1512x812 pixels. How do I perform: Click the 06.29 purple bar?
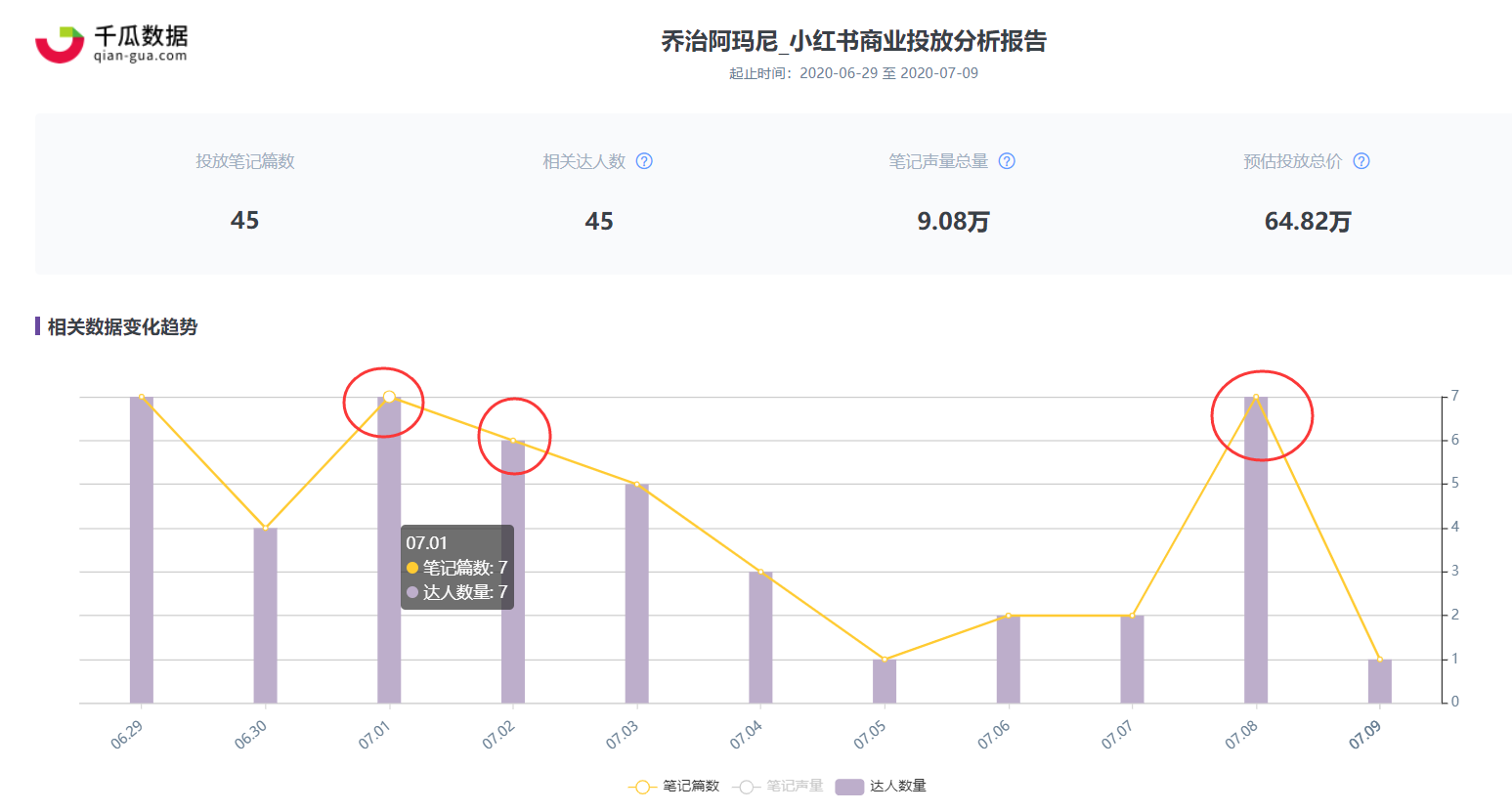pos(142,550)
